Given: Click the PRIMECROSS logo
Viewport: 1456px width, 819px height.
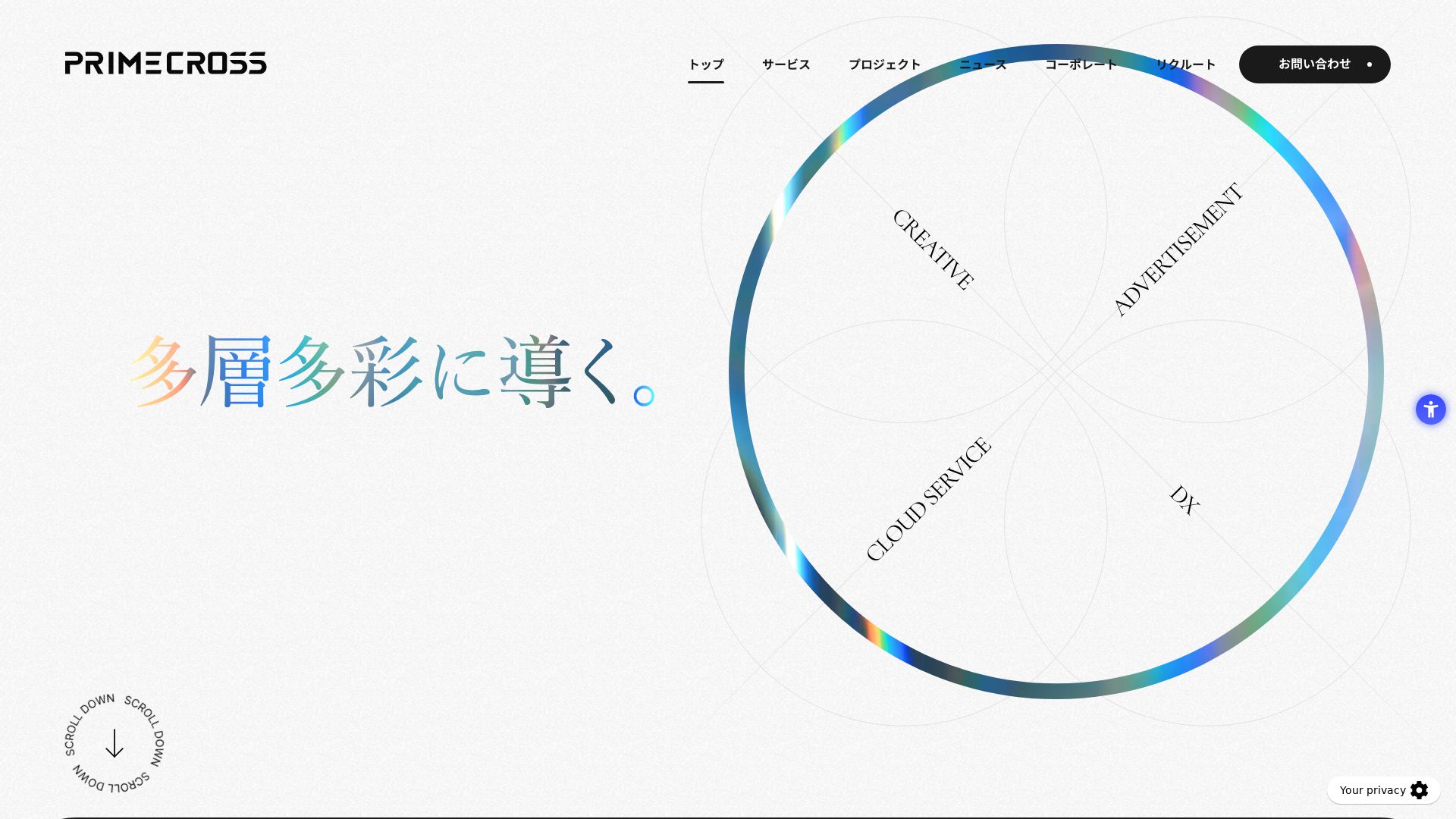Looking at the screenshot, I should click(165, 63).
